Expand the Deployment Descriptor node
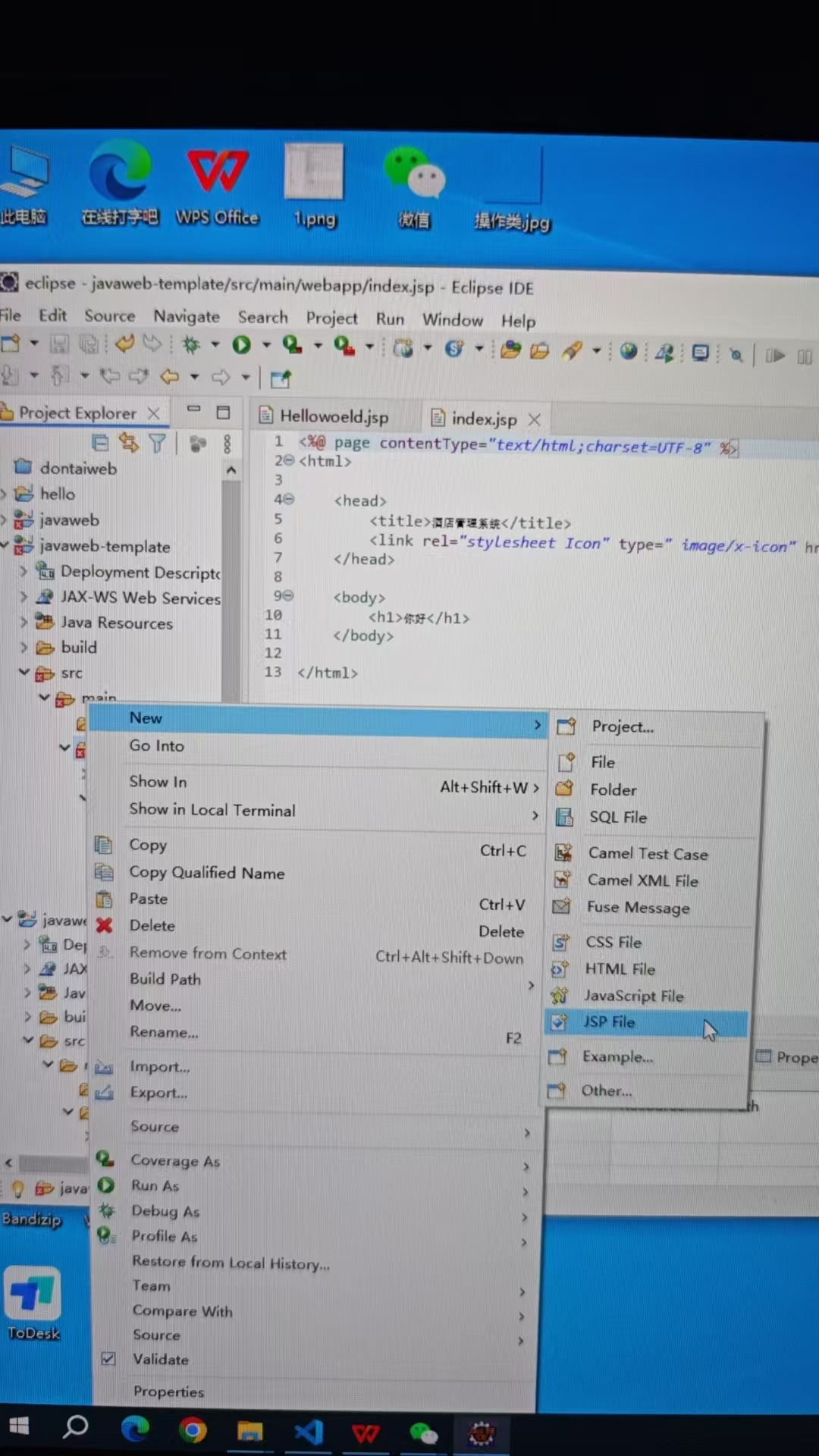The width and height of the screenshot is (819, 1456). coord(24,571)
